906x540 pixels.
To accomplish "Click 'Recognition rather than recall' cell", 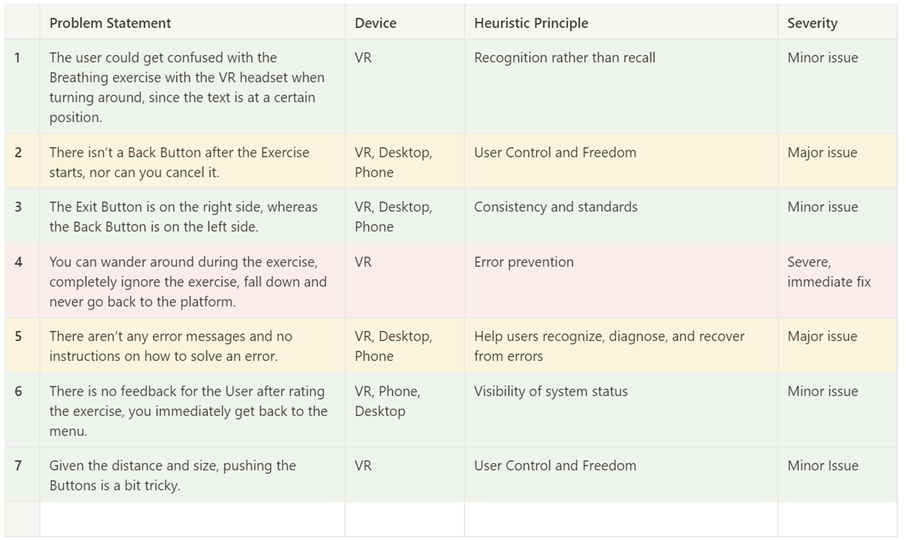I will coord(621,87).
